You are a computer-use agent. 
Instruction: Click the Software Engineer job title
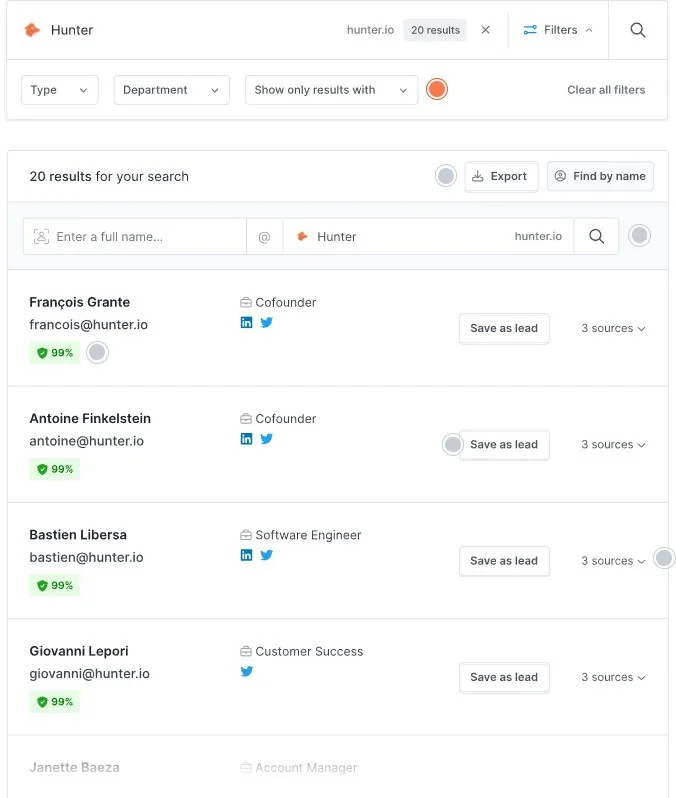308,535
